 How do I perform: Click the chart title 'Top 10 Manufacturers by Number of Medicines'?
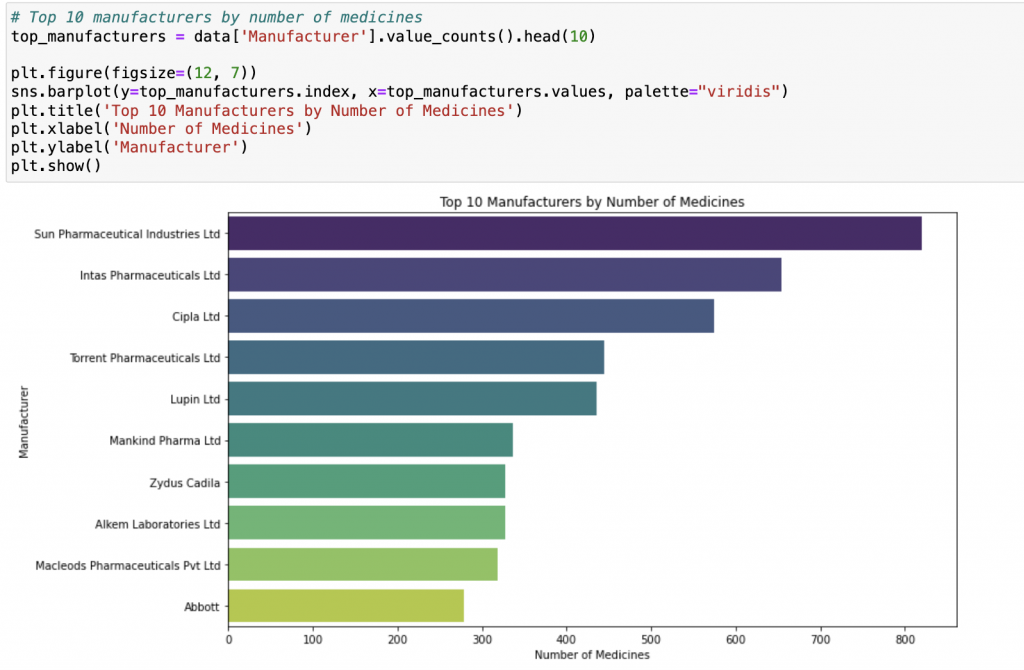(x=592, y=202)
